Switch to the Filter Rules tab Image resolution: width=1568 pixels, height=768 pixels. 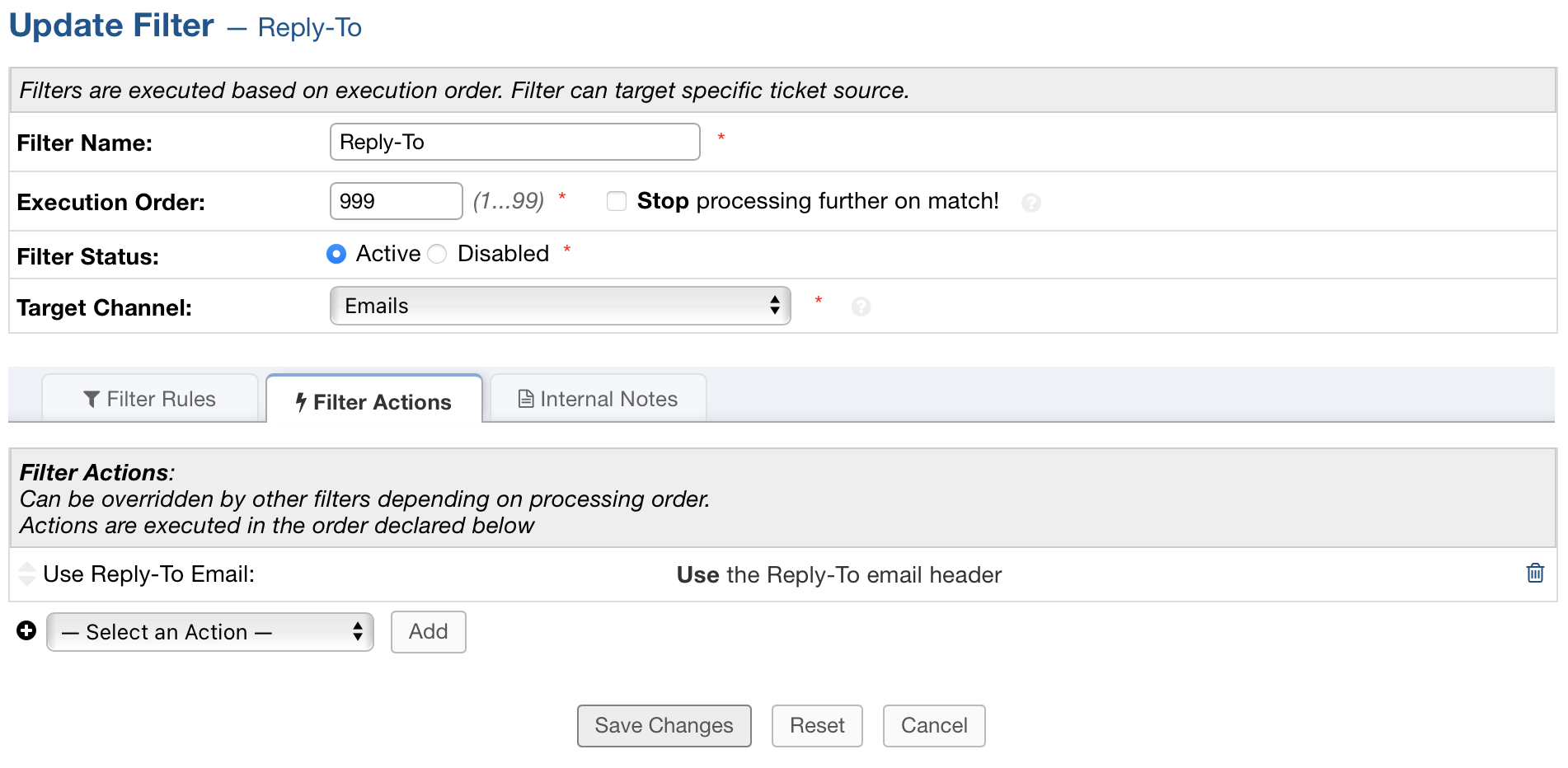coord(149,399)
